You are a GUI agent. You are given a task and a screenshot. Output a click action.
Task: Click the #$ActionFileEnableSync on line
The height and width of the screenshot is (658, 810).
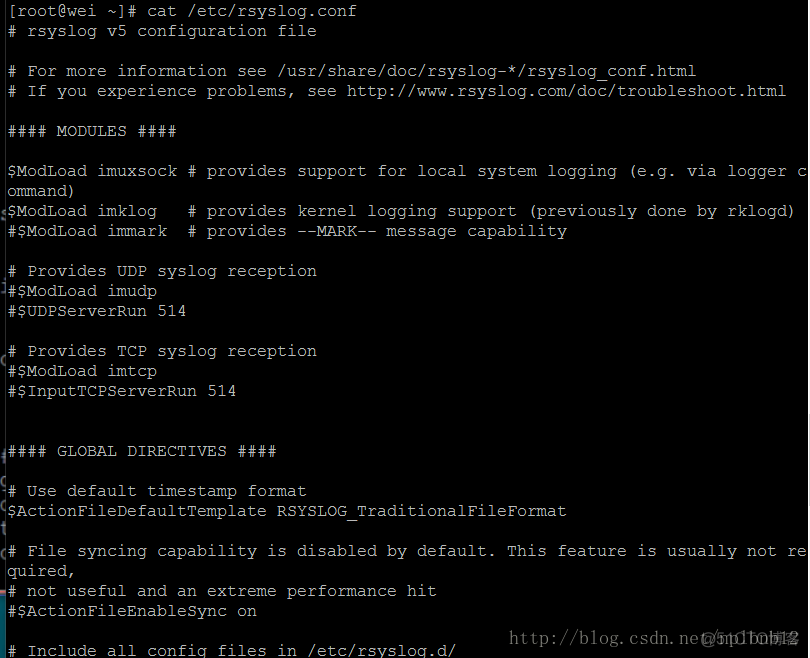click(x=132, y=612)
